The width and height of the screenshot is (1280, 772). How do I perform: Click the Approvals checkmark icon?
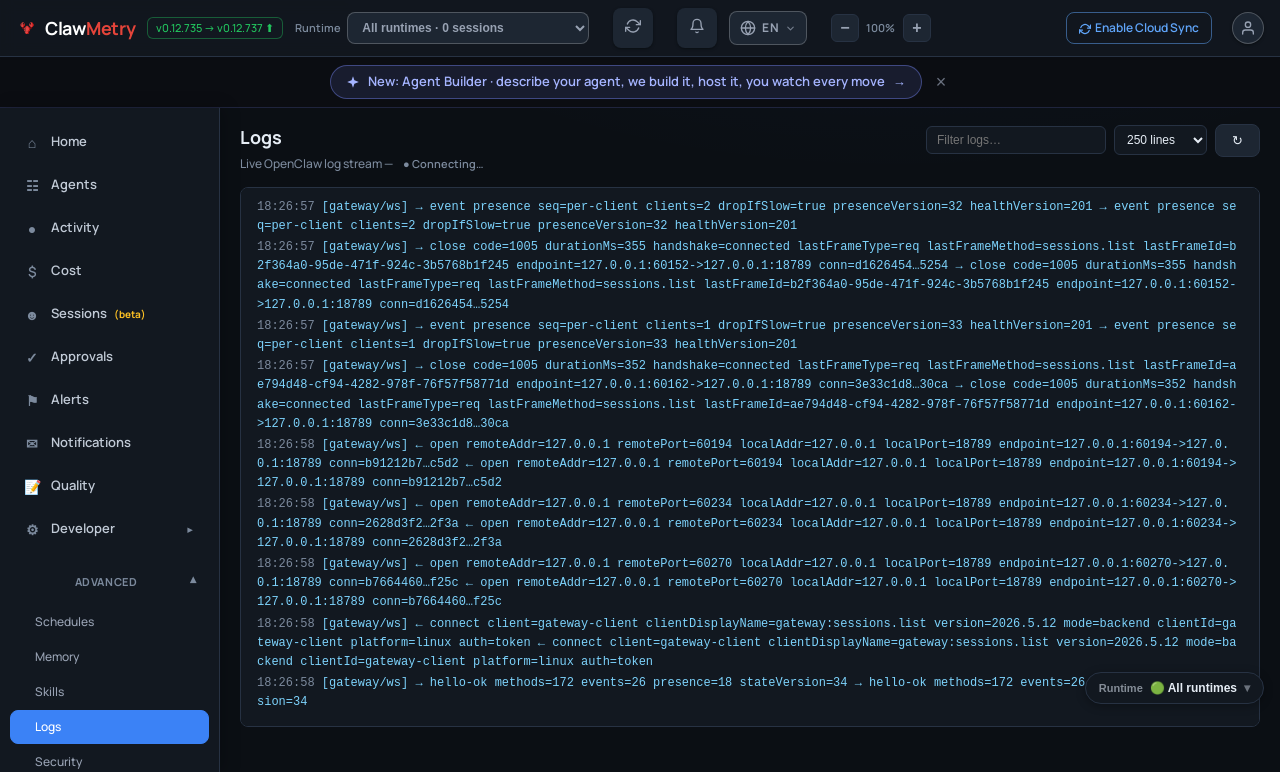tap(32, 358)
